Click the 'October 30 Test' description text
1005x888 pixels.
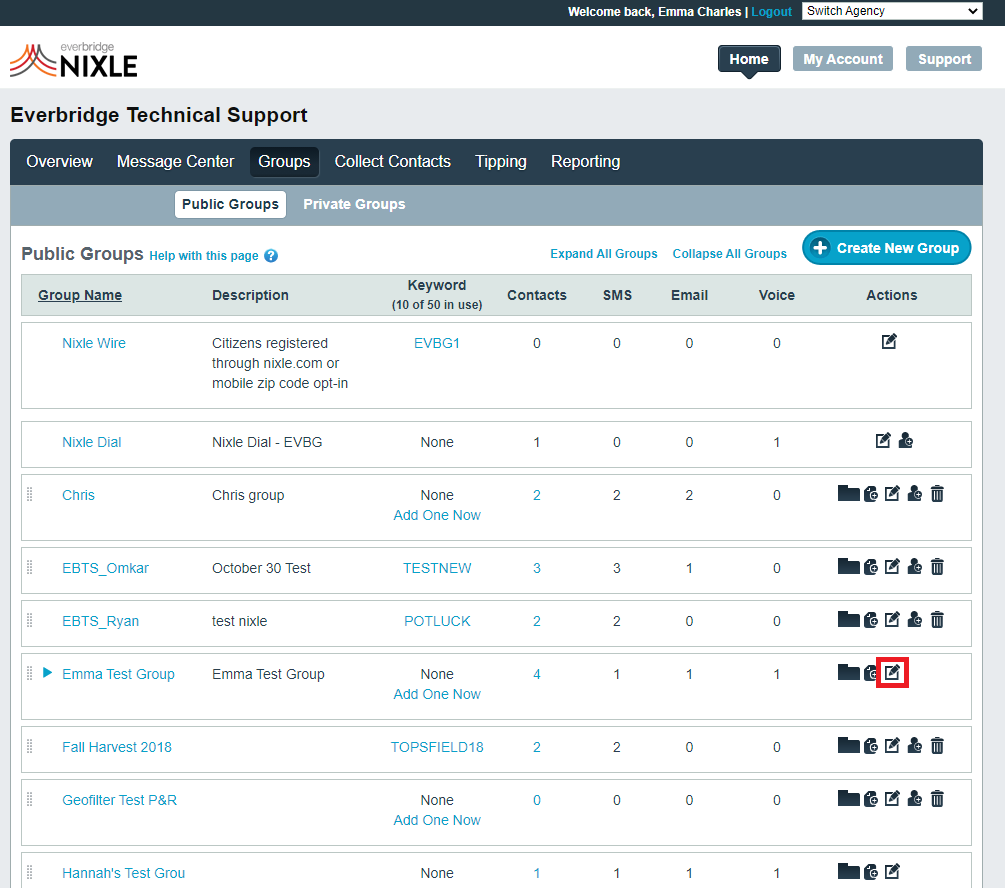(x=262, y=568)
